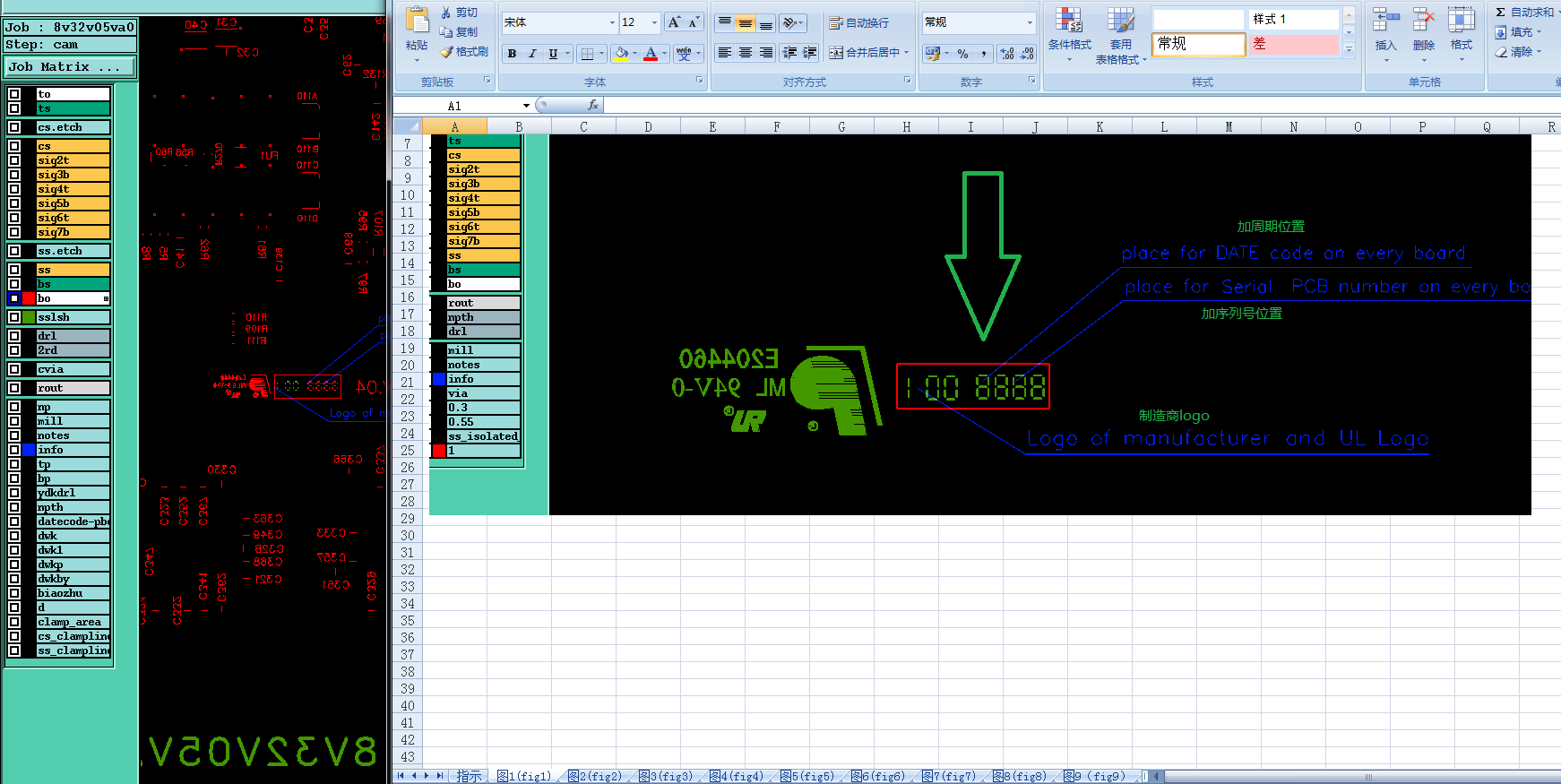Click the accounting number format icon
1561x784 pixels.
tap(933, 54)
